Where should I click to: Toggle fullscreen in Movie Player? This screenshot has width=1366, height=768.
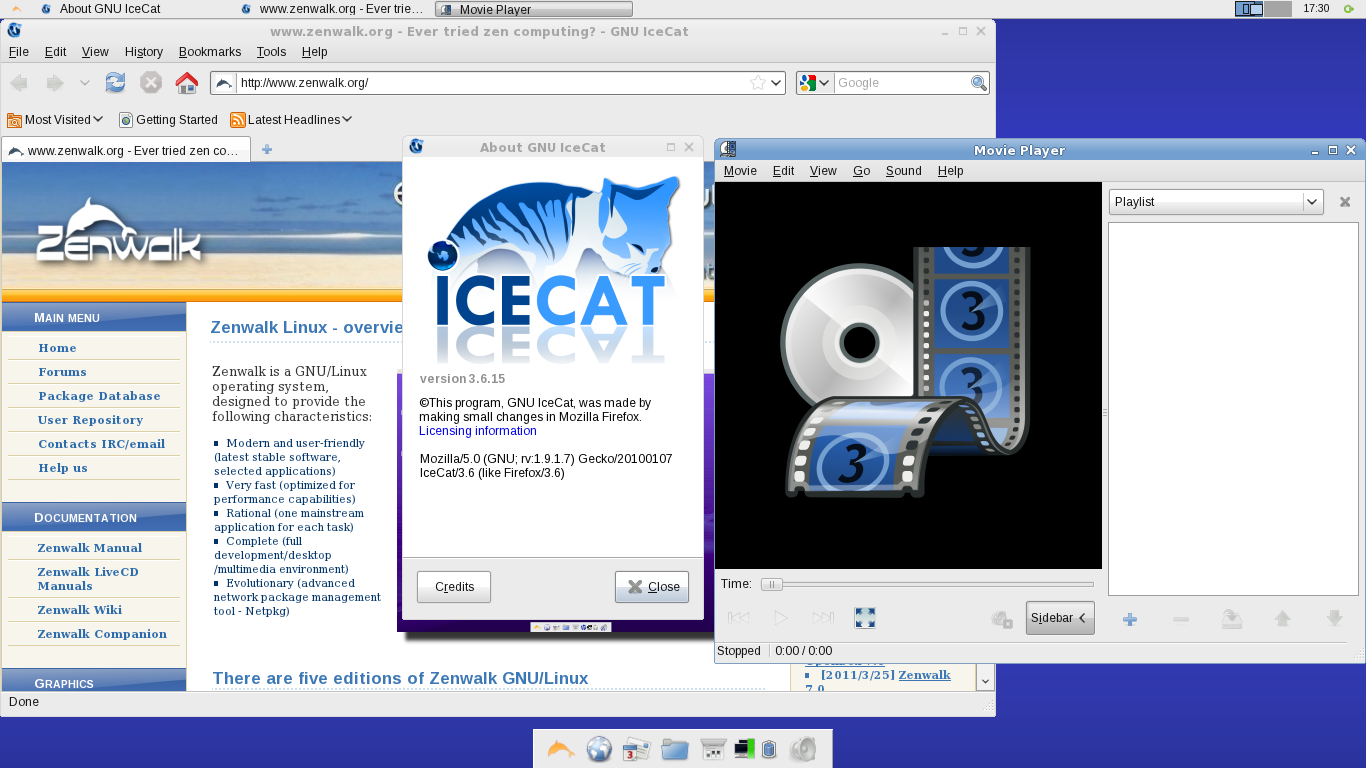tap(865, 618)
